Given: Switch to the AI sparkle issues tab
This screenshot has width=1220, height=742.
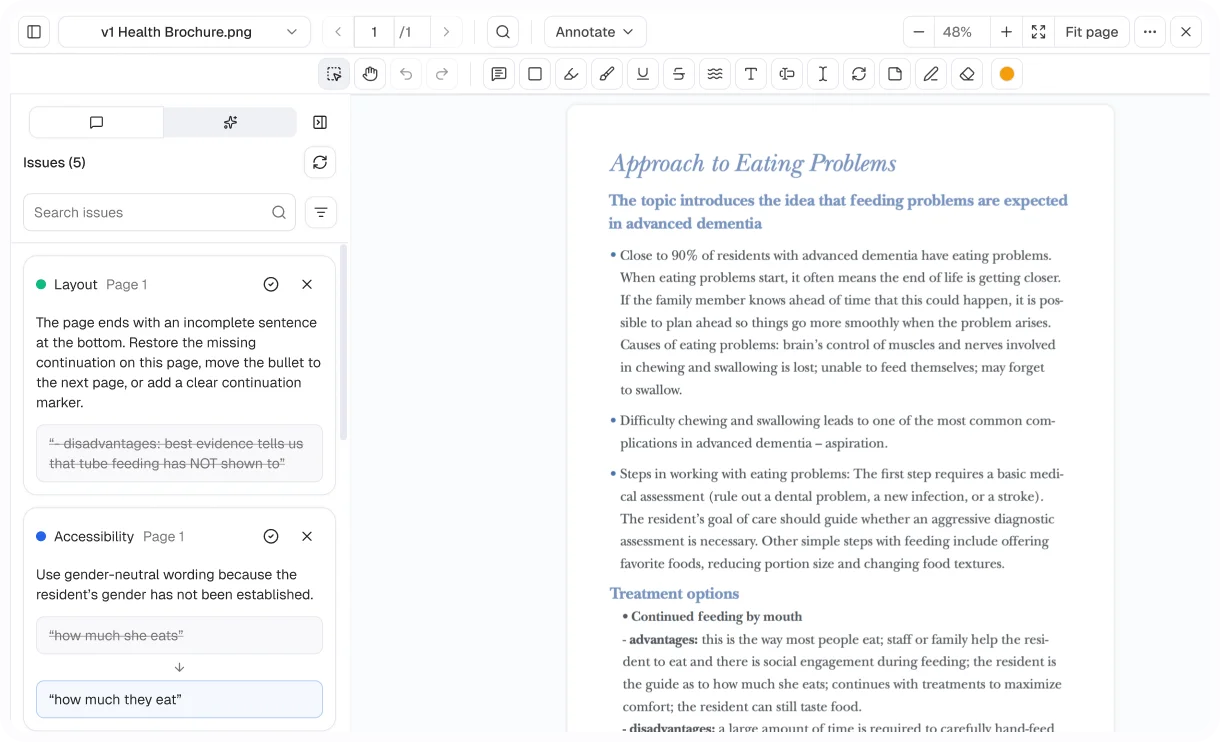Looking at the screenshot, I should 230,122.
